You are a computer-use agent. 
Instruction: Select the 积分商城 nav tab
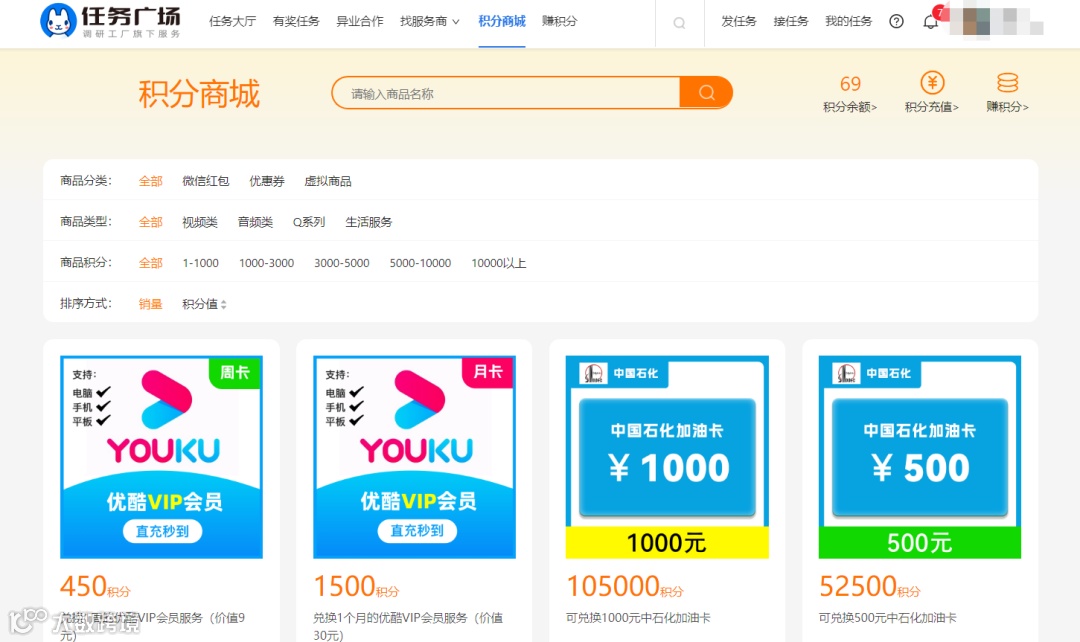coord(502,21)
